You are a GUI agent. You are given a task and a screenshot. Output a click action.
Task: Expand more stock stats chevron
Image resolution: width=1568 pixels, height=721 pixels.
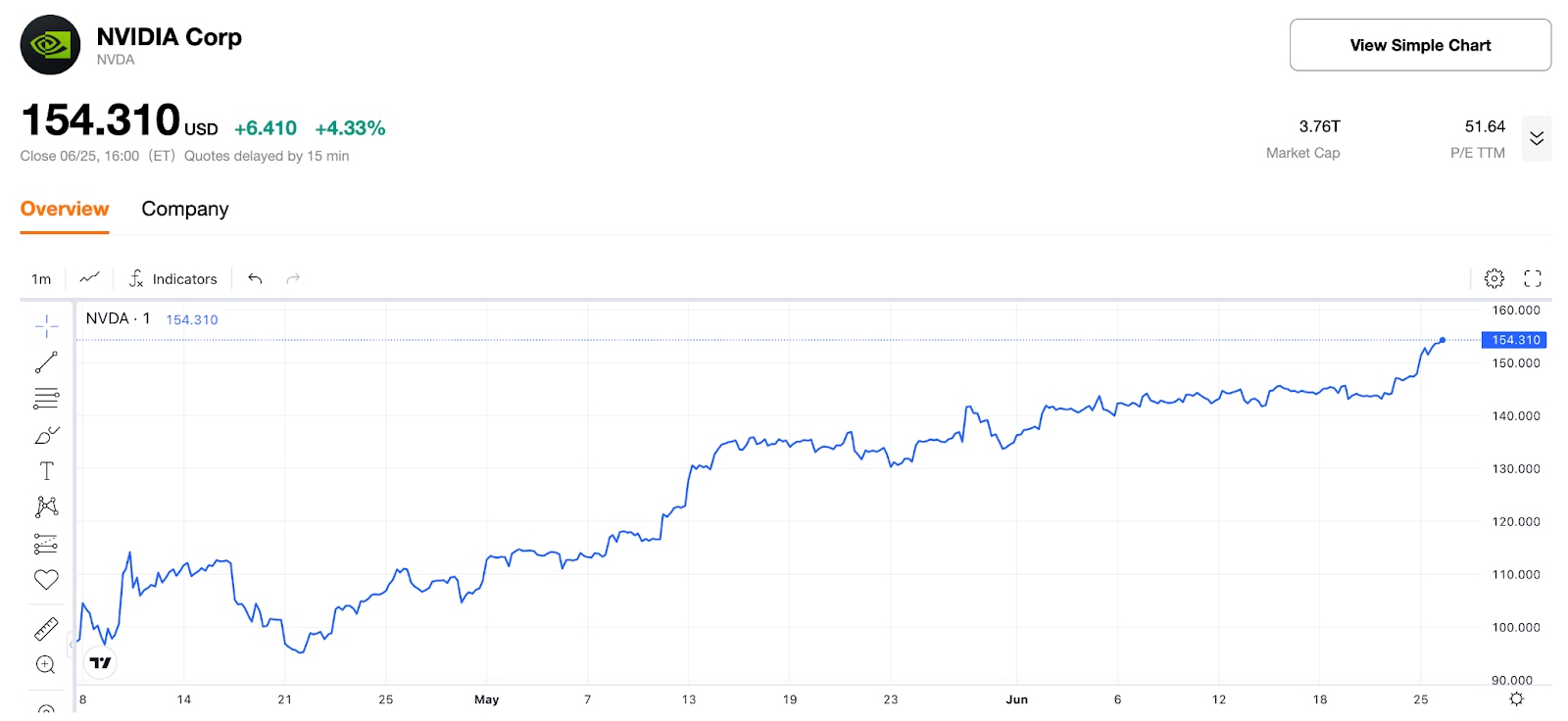1536,138
